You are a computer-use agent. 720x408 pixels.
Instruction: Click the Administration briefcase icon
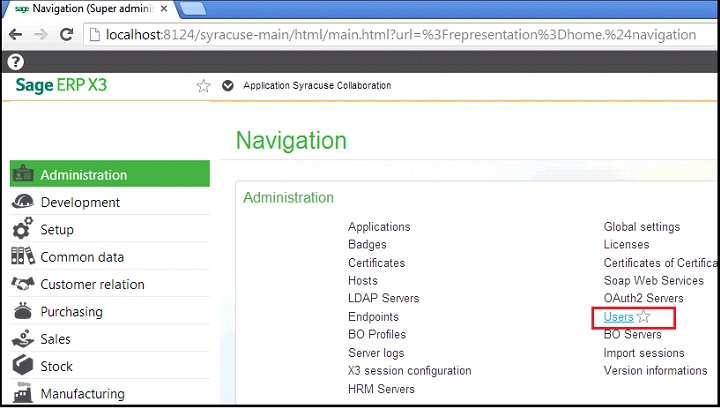point(23,174)
